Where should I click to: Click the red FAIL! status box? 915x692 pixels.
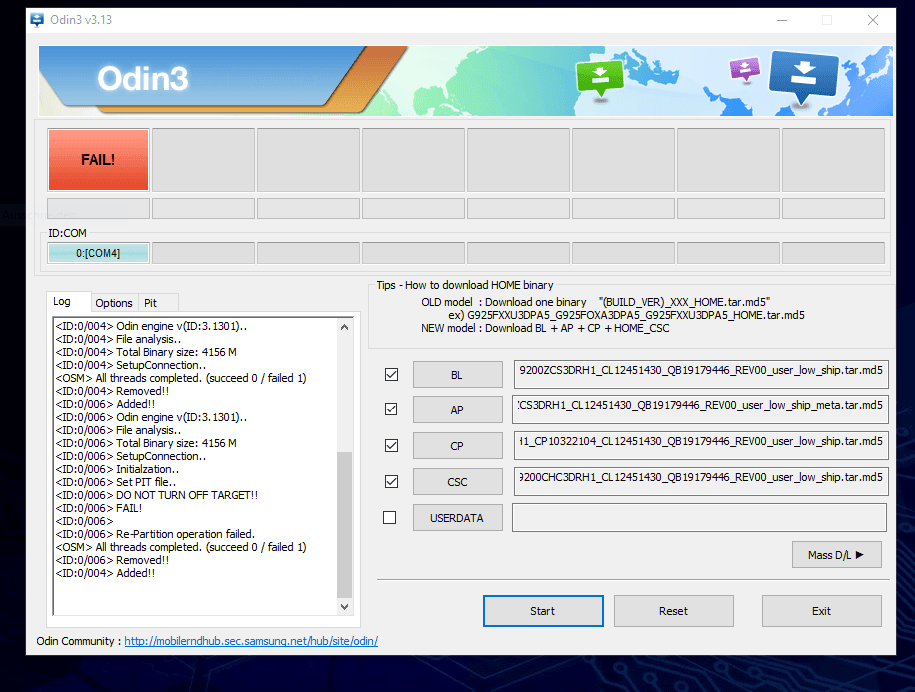[x=99, y=160]
